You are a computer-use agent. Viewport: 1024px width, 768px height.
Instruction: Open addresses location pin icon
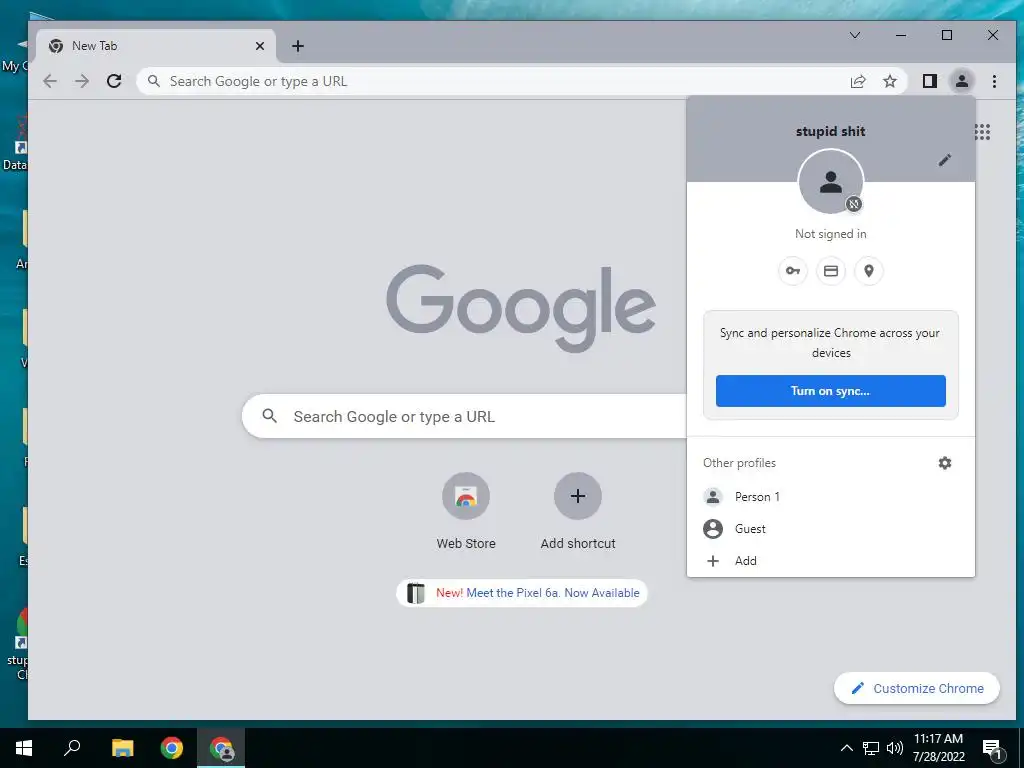click(869, 271)
